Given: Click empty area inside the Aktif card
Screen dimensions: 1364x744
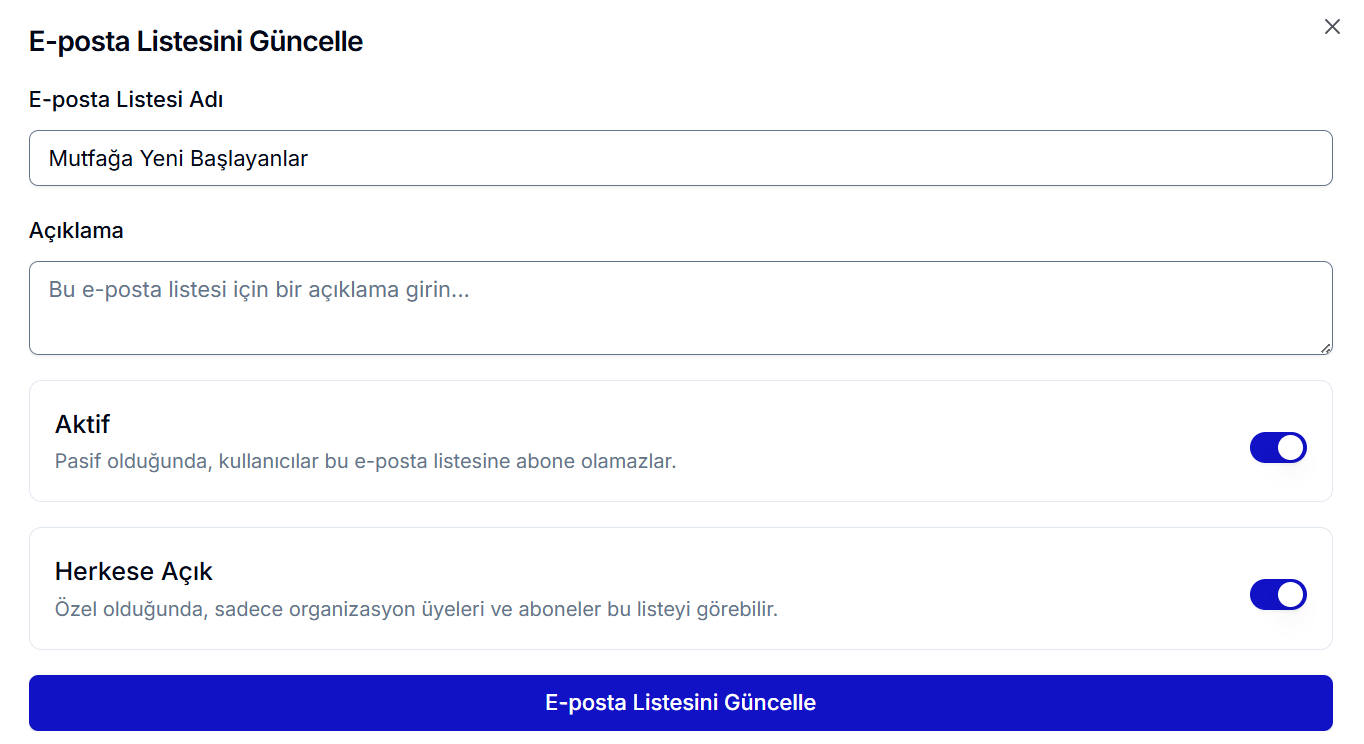Looking at the screenshot, I should pos(950,440).
